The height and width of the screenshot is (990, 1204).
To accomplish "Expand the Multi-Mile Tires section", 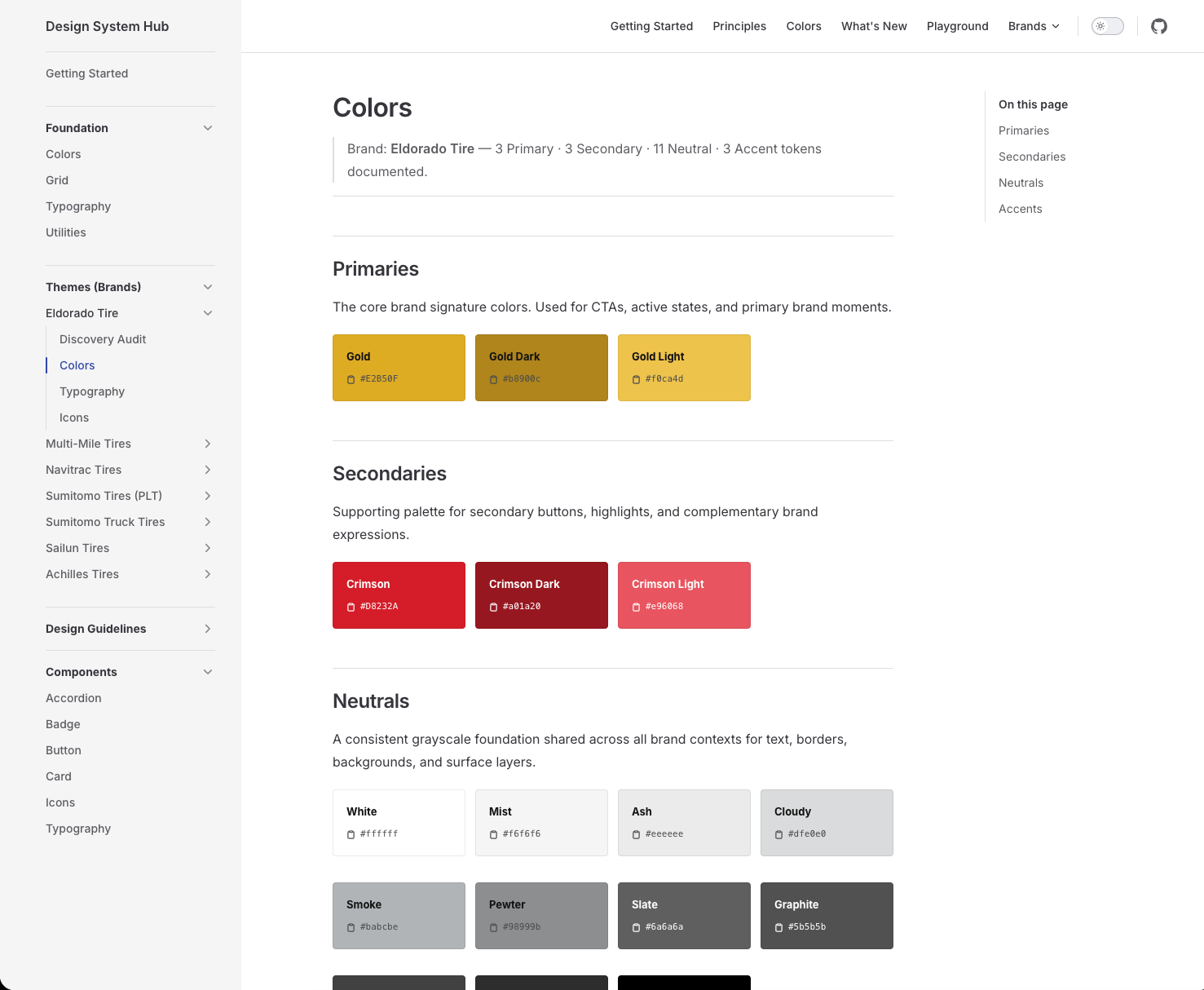I will pyautogui.click(x=208, y=444).
